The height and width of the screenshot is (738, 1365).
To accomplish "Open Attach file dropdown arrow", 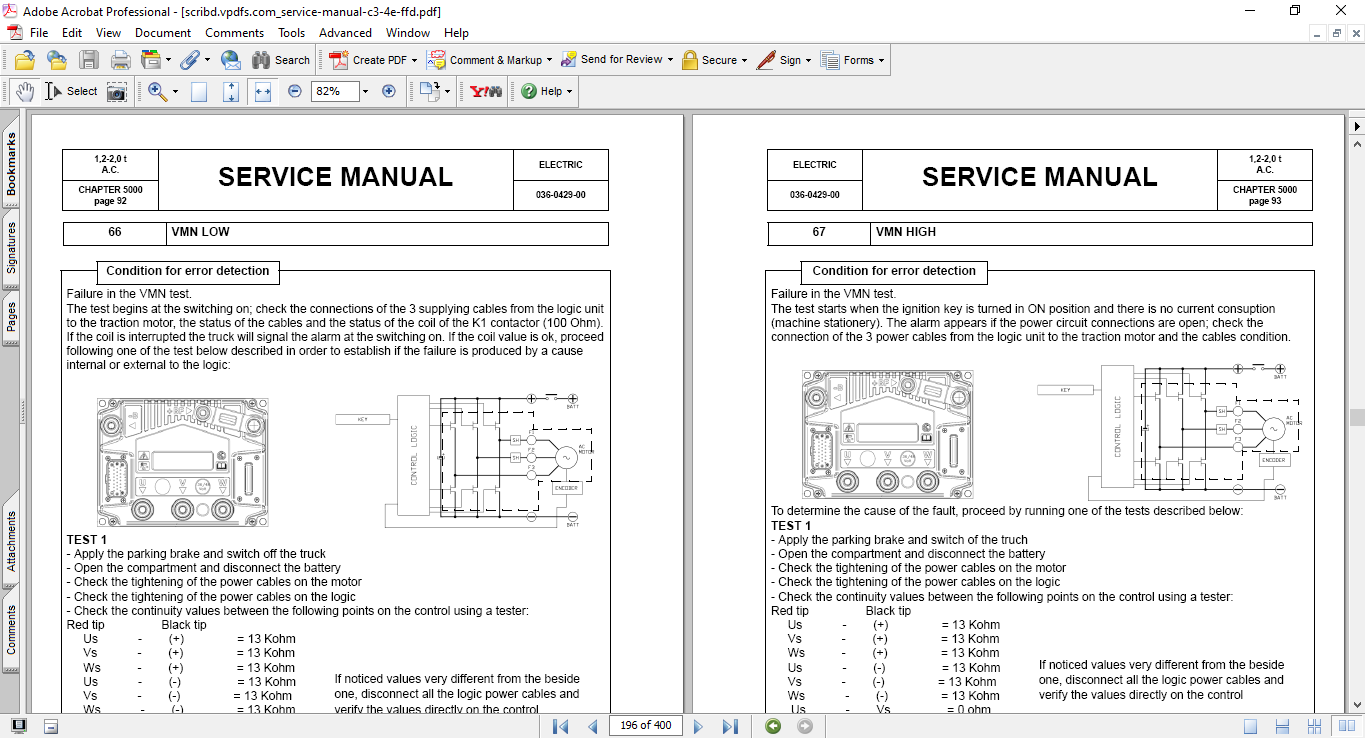I will tap(206, 60).
